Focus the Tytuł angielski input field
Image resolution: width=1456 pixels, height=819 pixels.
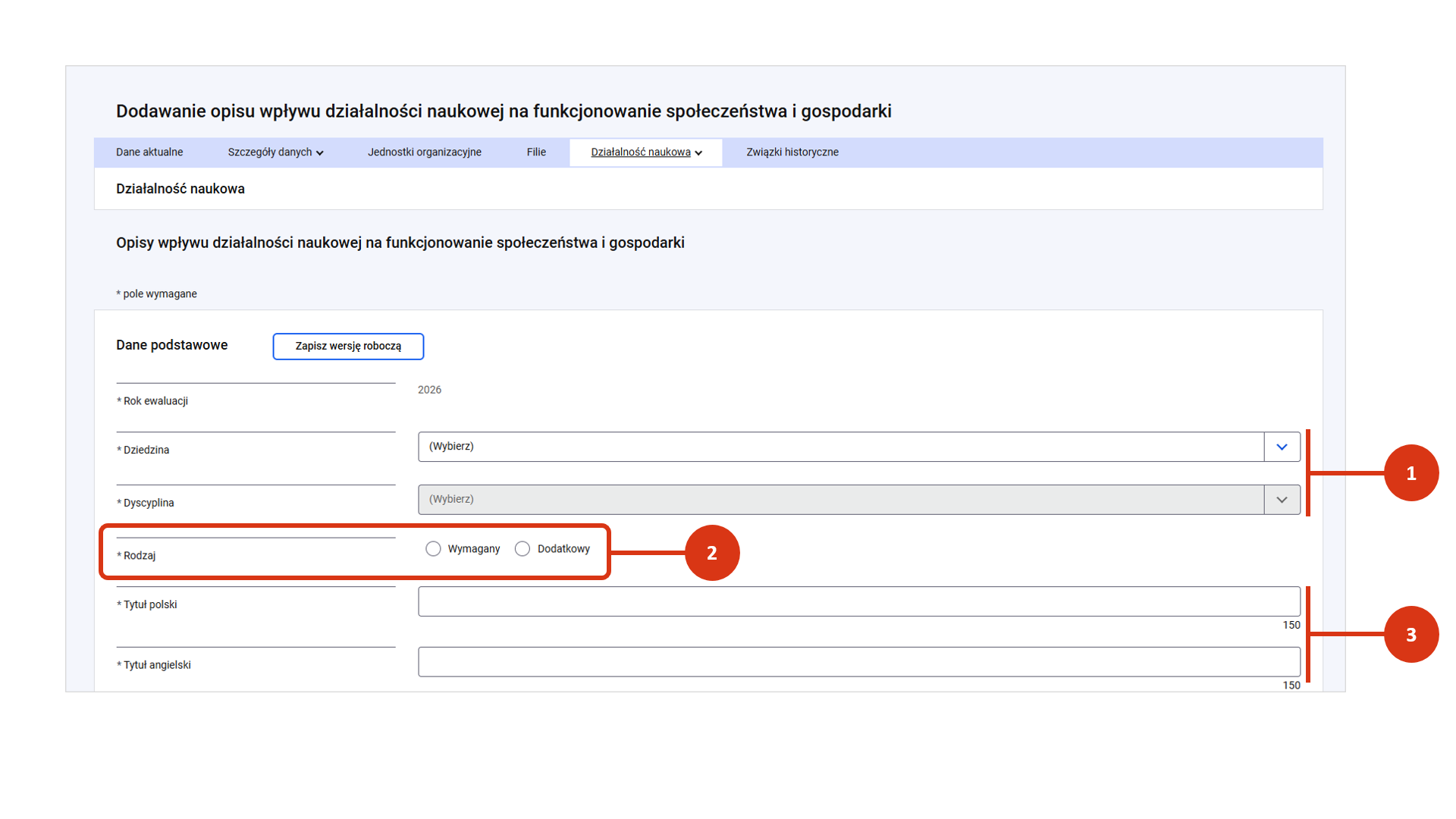858,662
